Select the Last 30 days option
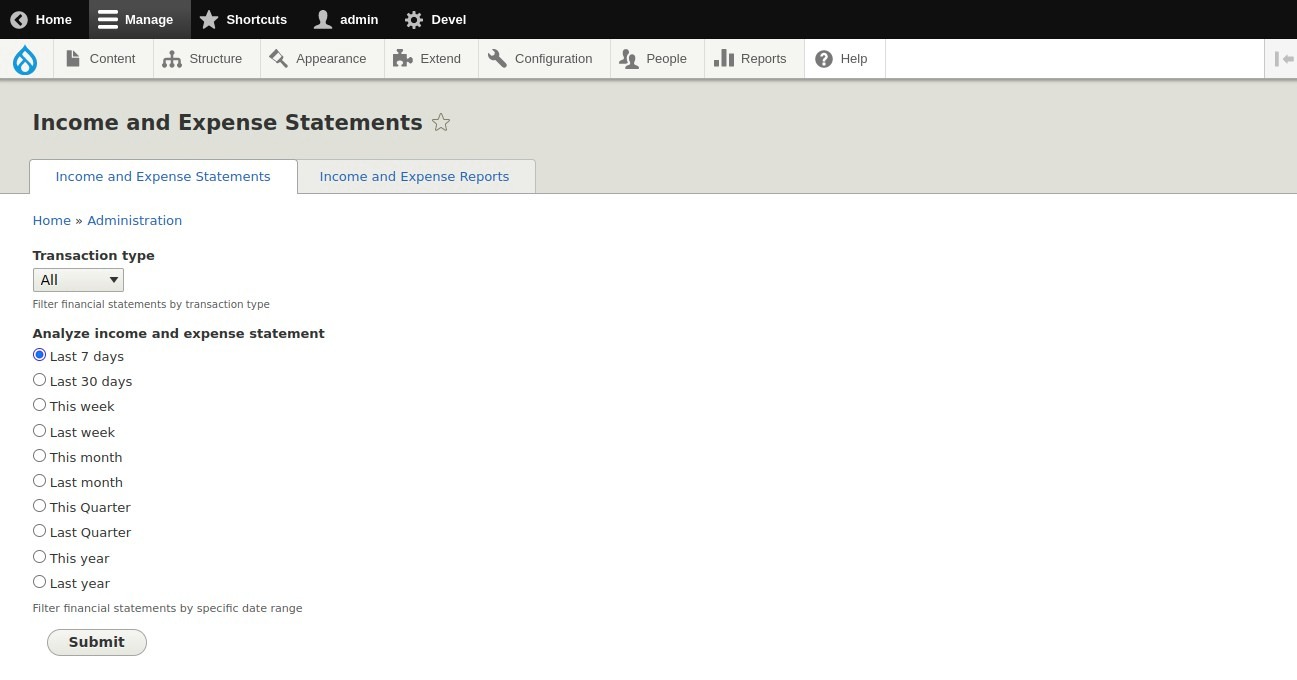This screenshot has width=1297, height=680. click(x=39, y=379)
